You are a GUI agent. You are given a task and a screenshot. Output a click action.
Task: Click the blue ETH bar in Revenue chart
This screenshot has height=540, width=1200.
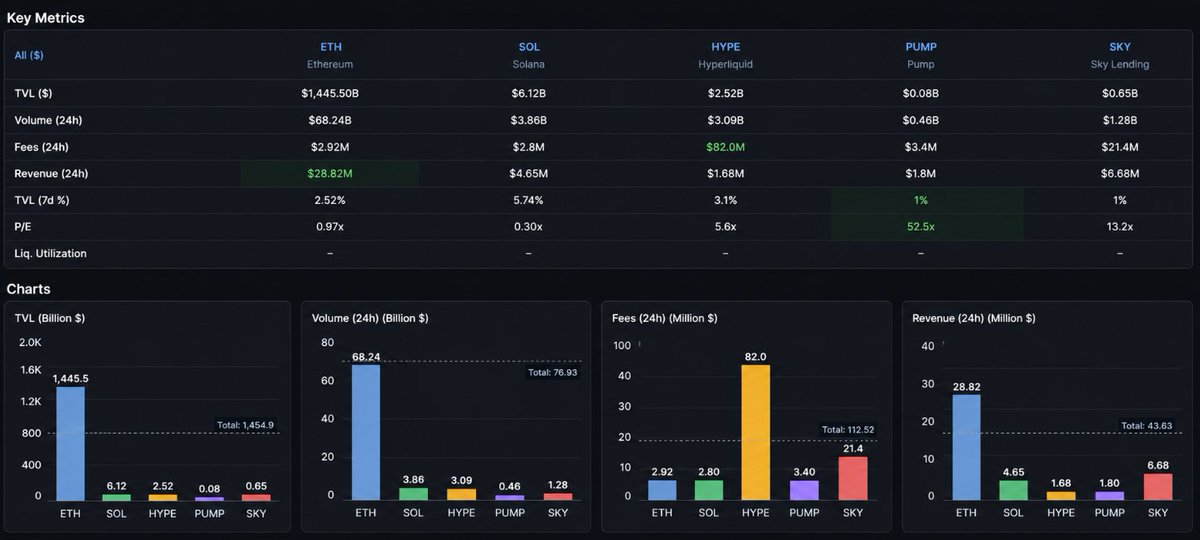click(966, 447)
